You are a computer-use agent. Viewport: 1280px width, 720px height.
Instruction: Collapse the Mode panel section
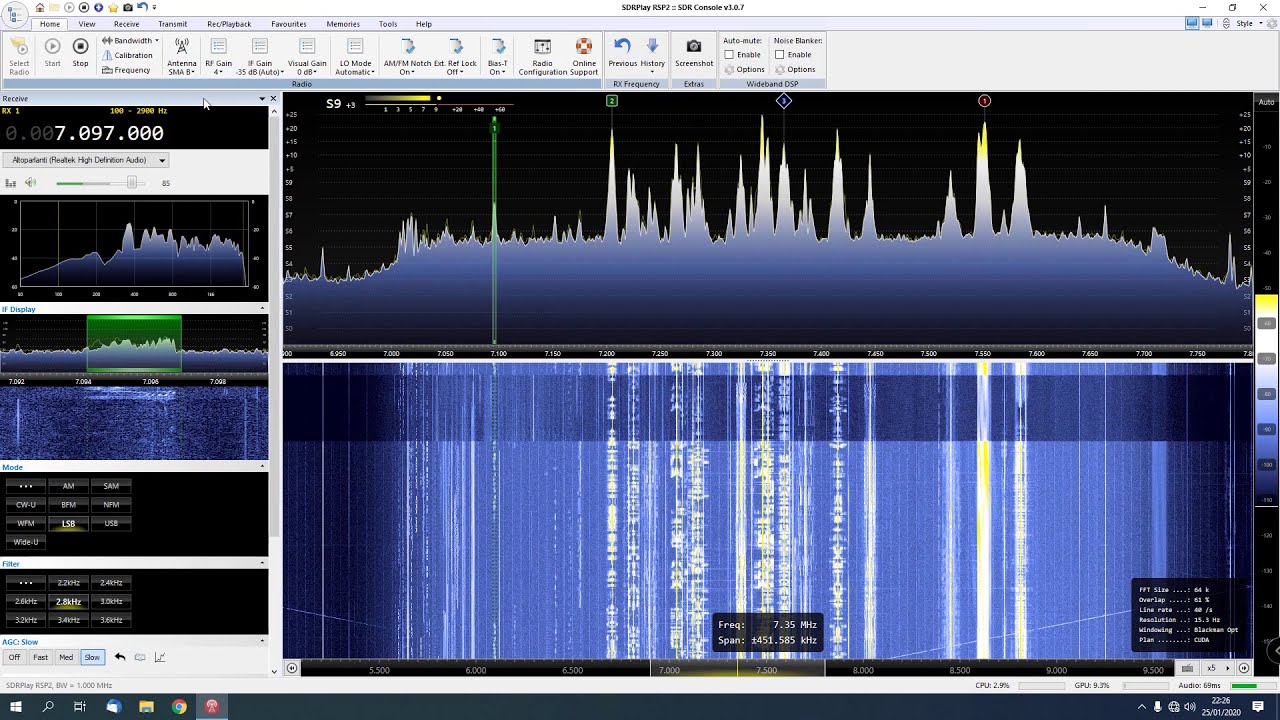(262, 467)
